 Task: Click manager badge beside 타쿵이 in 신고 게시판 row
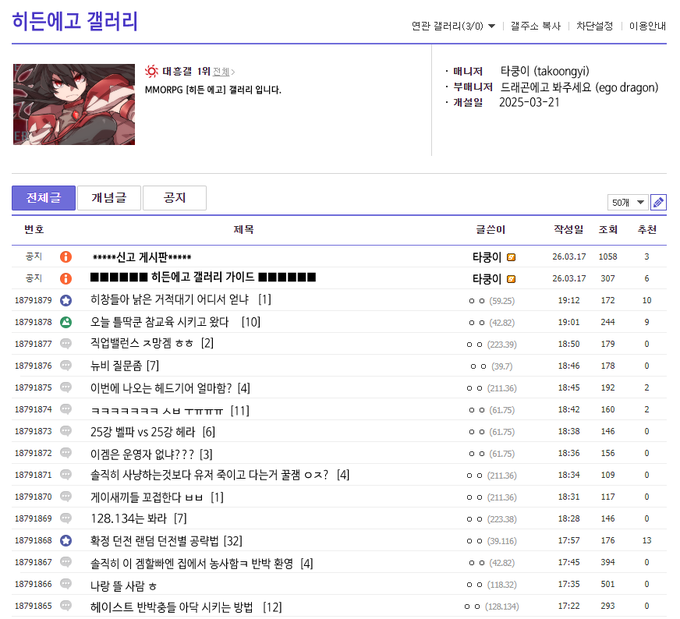511,257
